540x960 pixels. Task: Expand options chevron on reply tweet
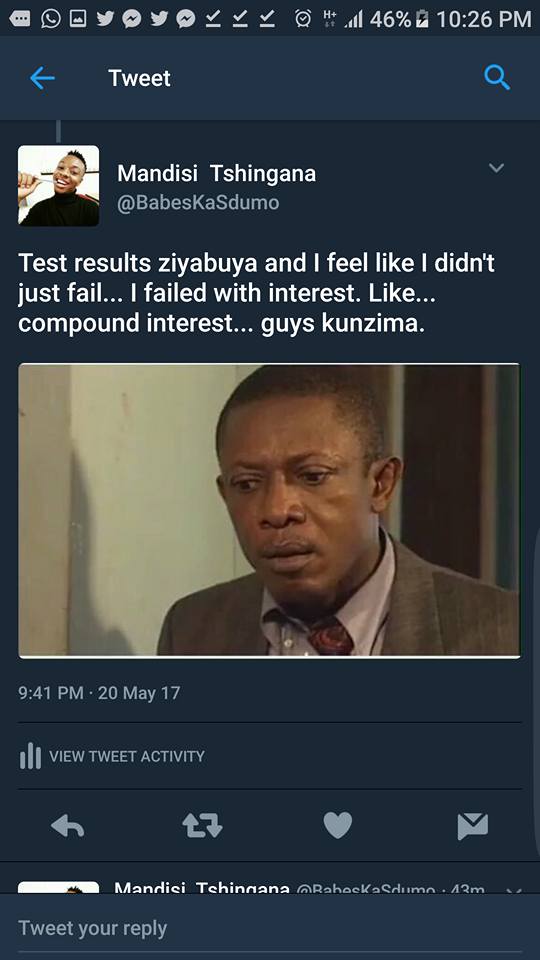coord(513,889)
